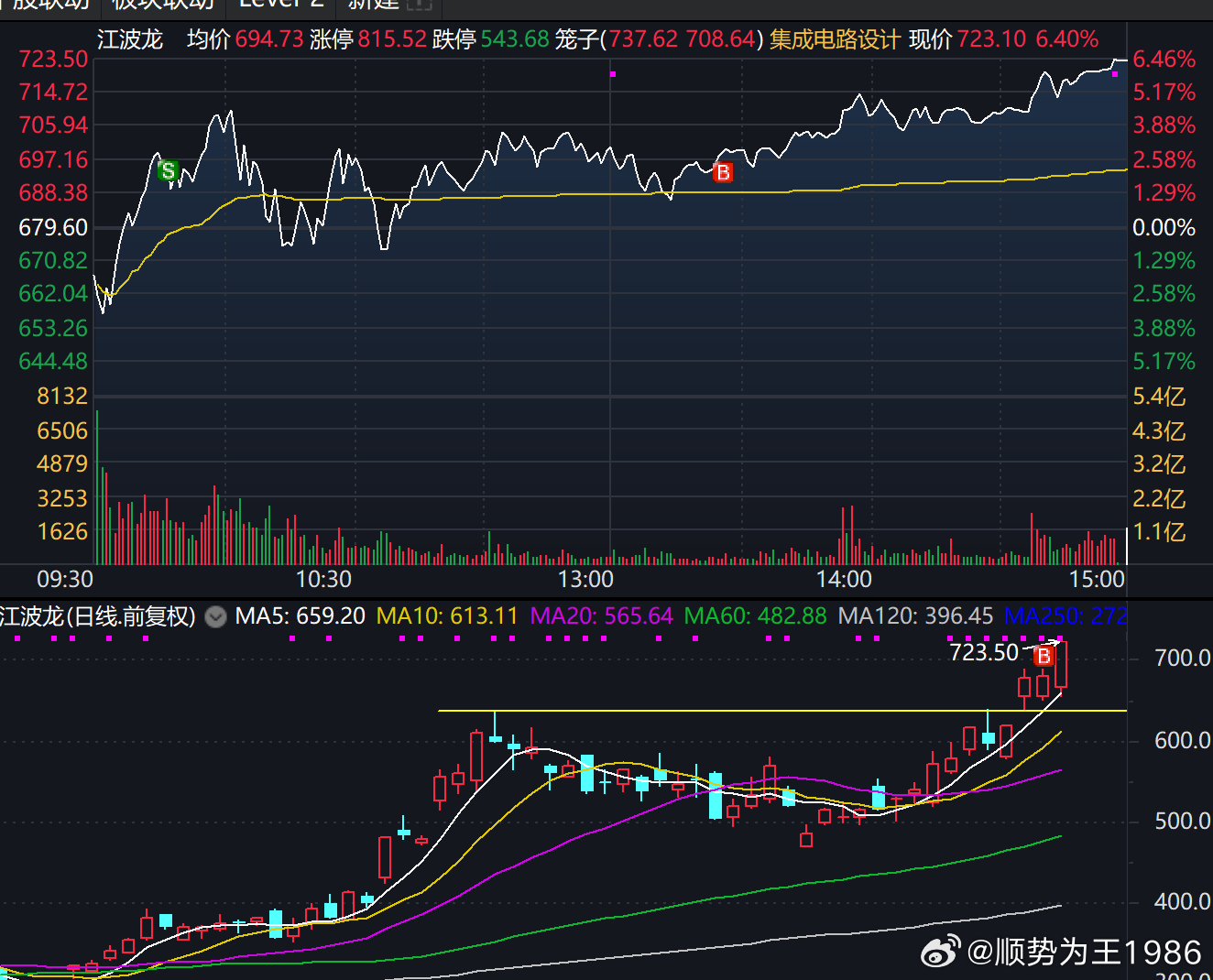
Task: Click the 15:00 time axis label
Action: pos(1097,580)
